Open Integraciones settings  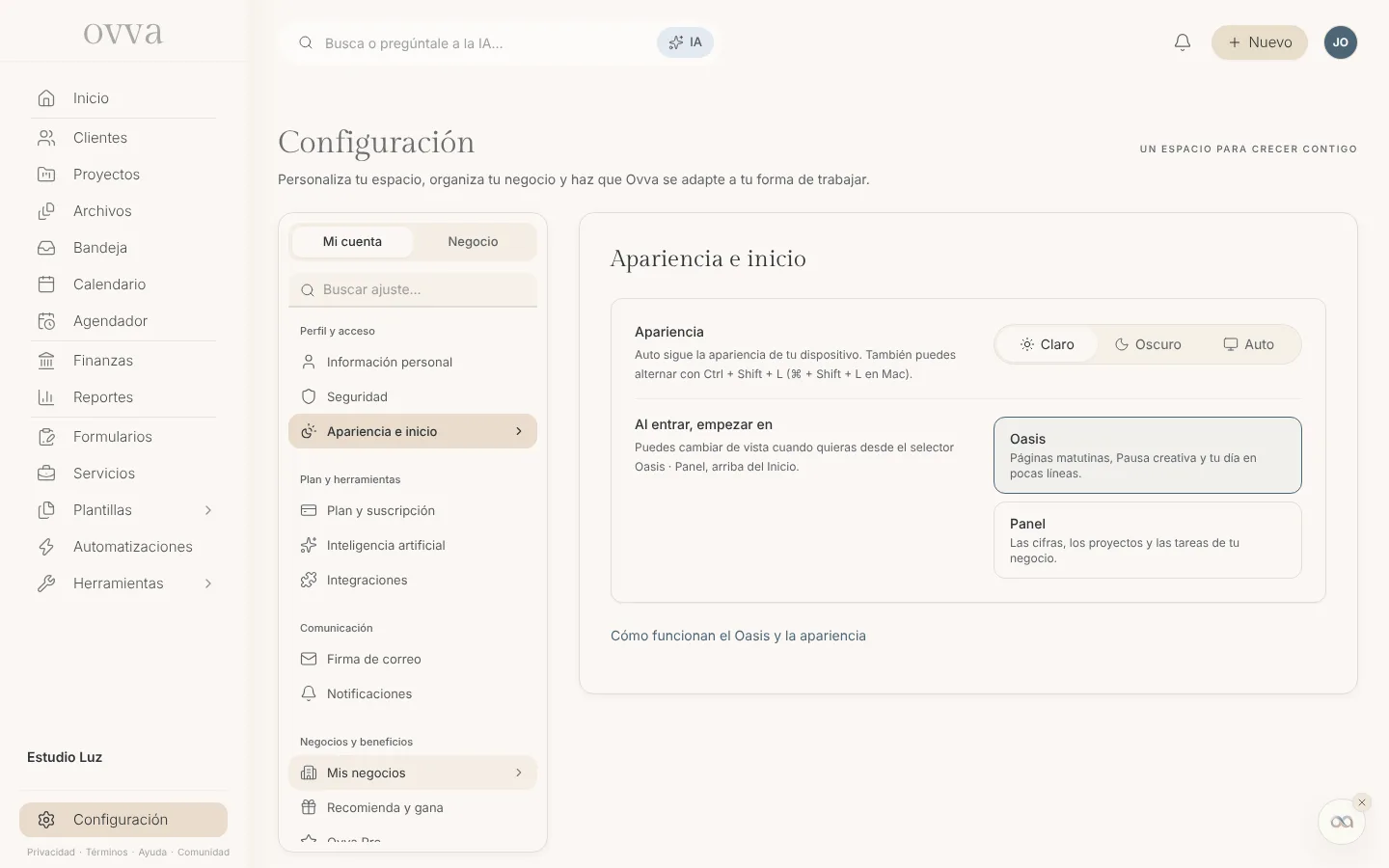point(413,580)
